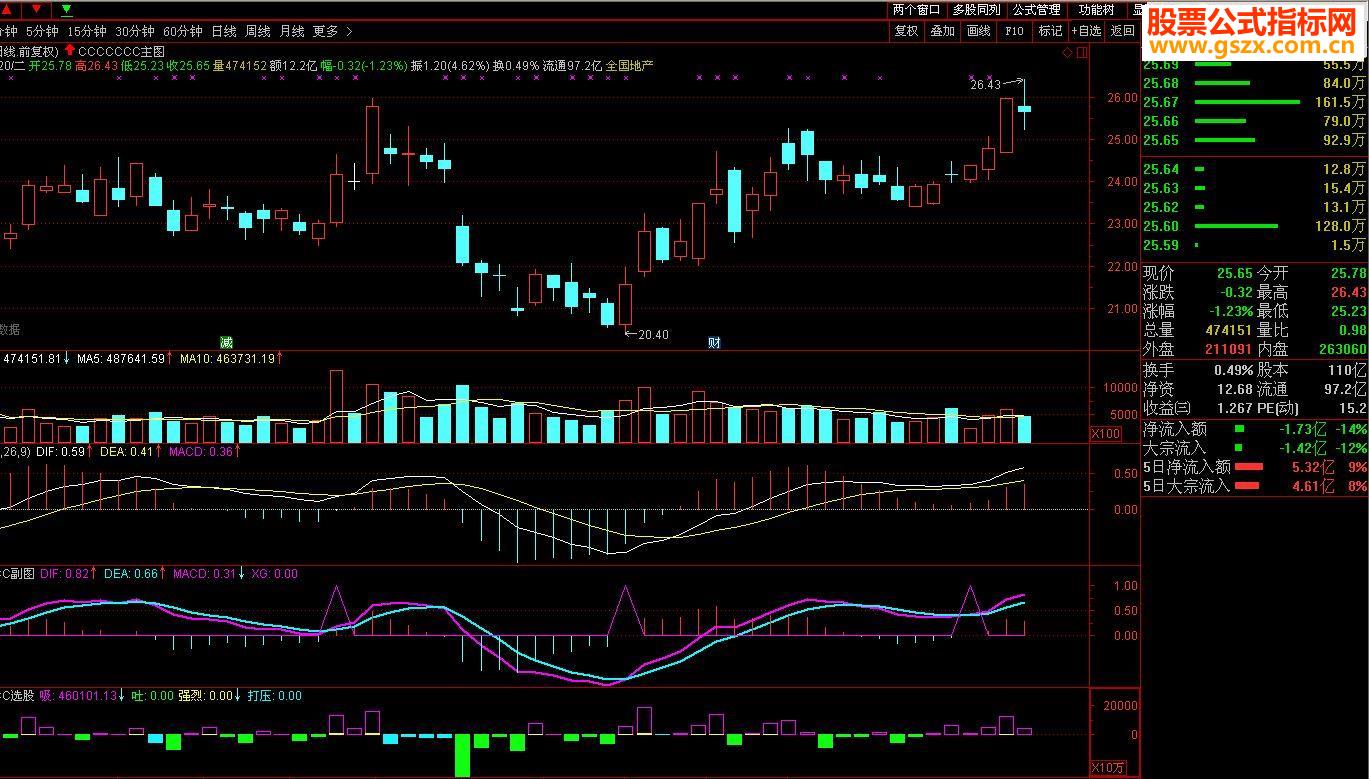Click the 26.43 high price label
The width and height of the screenshot is (1369, 779).
click(x=985, y=86)
